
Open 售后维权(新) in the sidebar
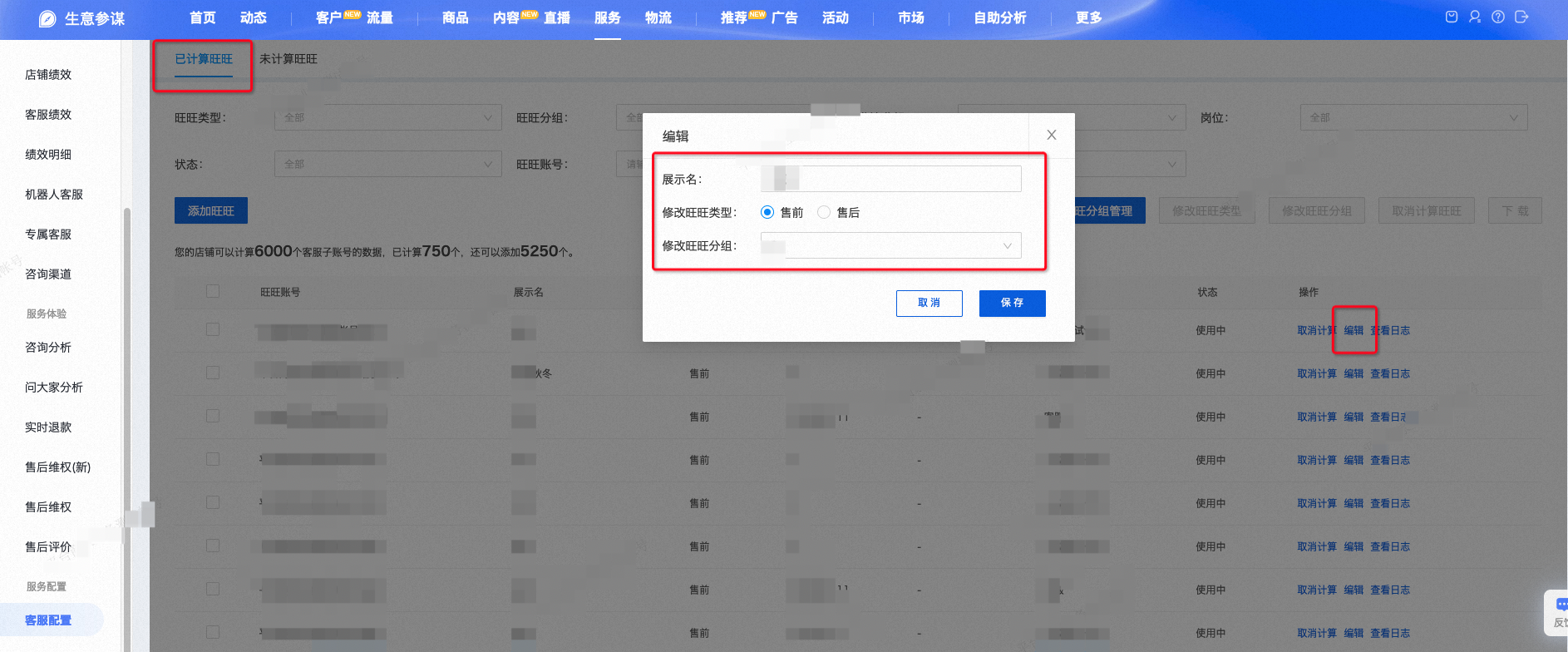tap(58, 467)
